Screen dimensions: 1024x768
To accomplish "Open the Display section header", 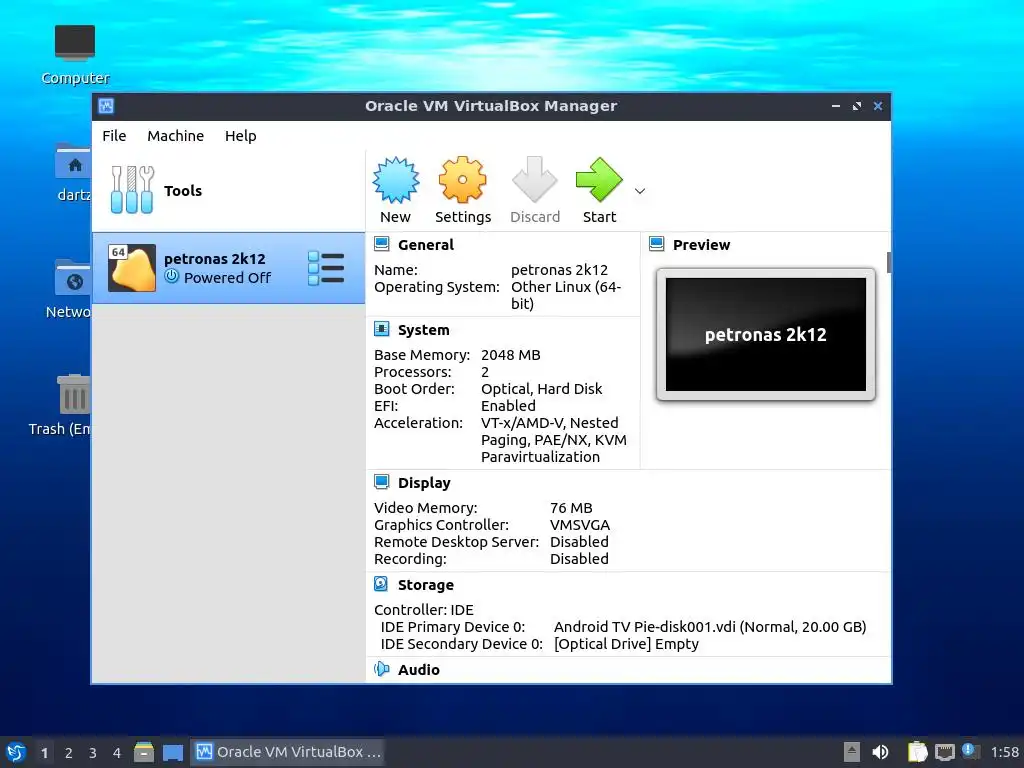I will click(x=424, y=483).
